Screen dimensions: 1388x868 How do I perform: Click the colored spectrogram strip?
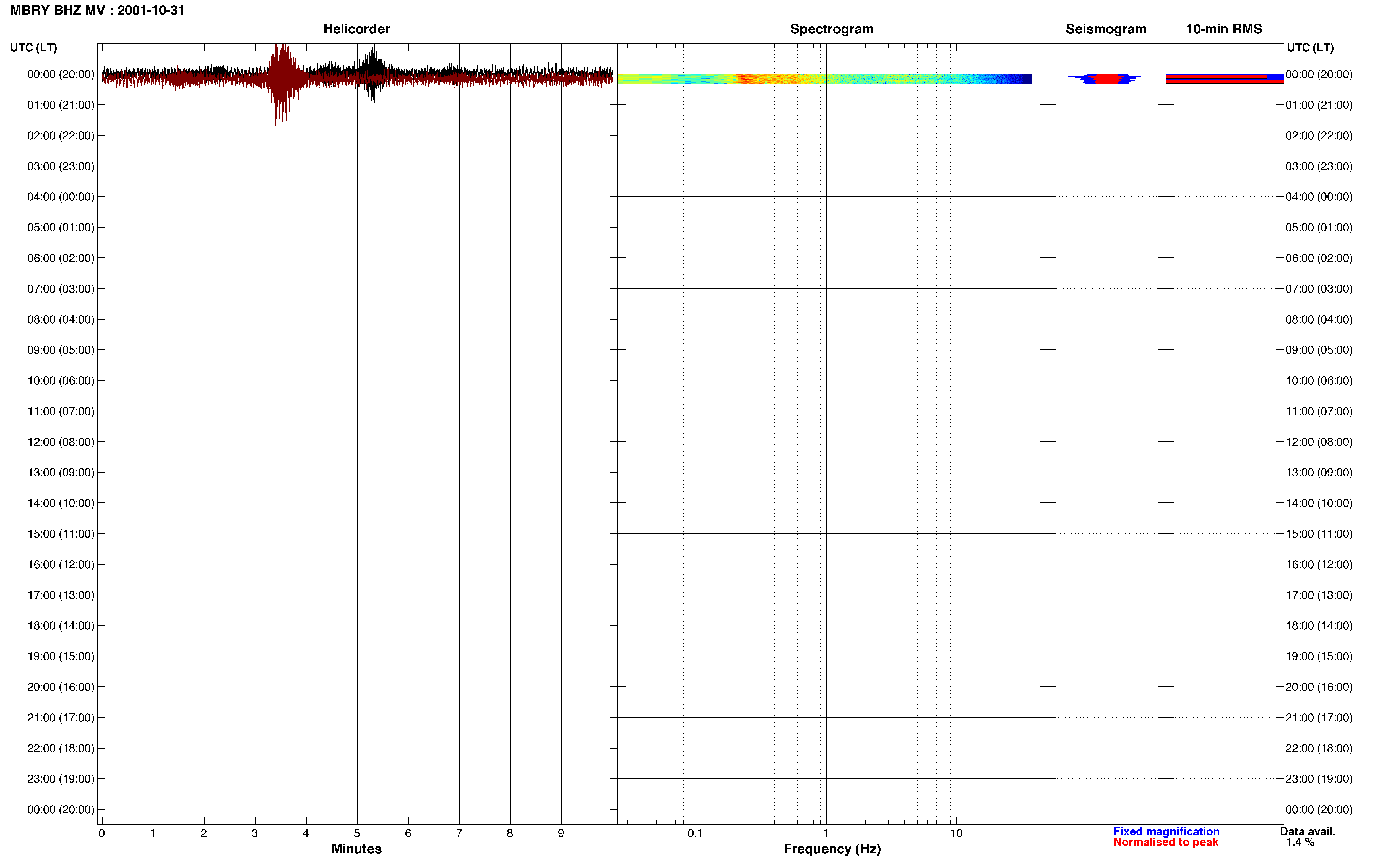click(824, 79)
